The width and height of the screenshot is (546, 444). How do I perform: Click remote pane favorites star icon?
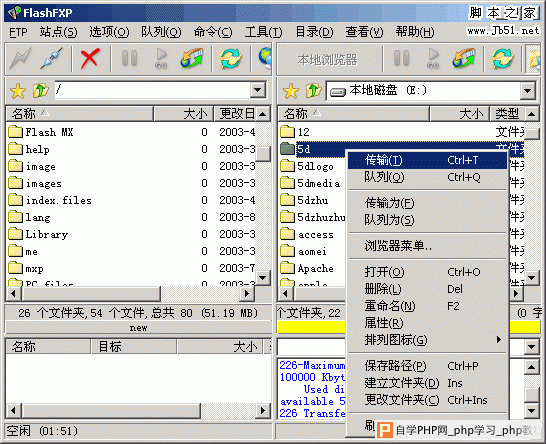pos(18,91)
